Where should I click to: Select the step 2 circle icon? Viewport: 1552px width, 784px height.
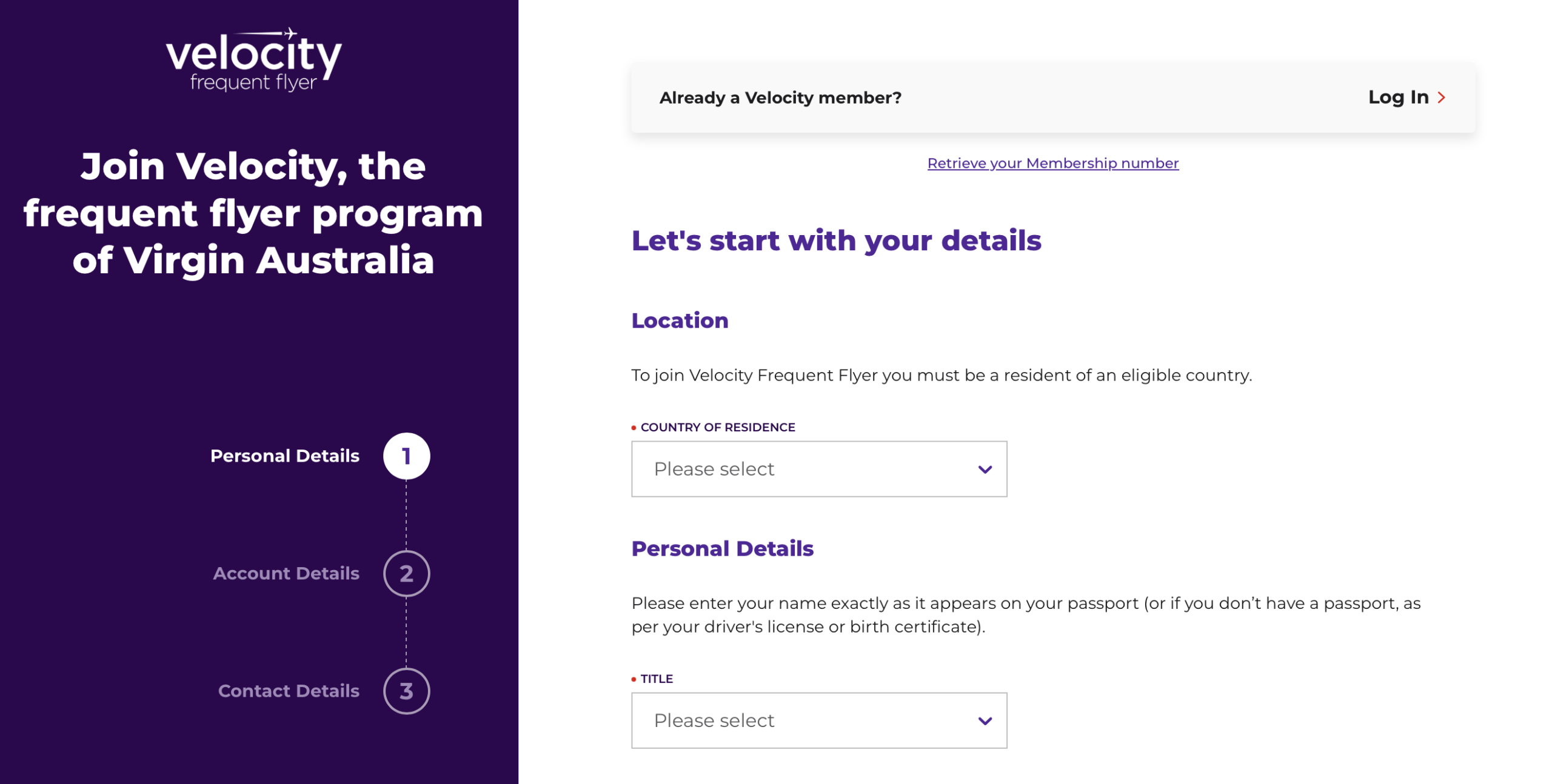406,573
